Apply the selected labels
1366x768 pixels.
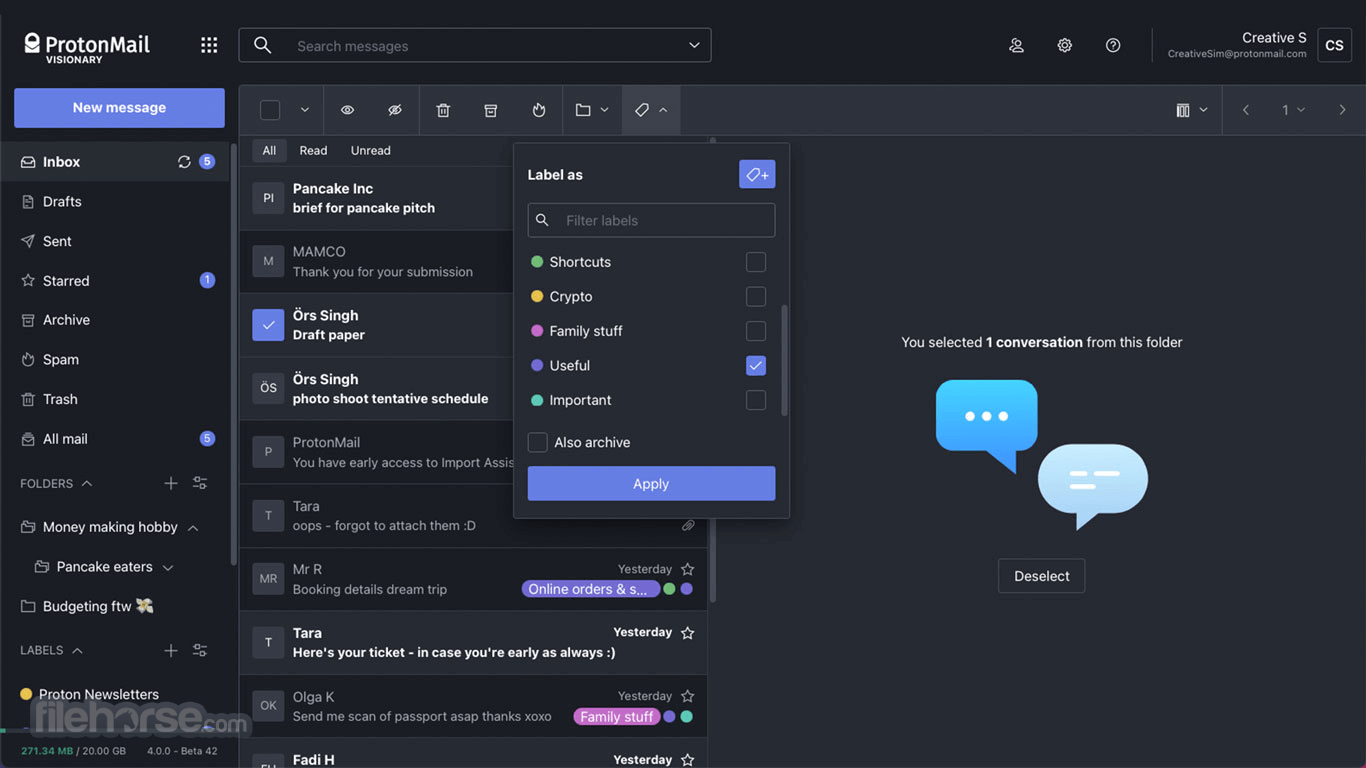[x=651, y=483]
